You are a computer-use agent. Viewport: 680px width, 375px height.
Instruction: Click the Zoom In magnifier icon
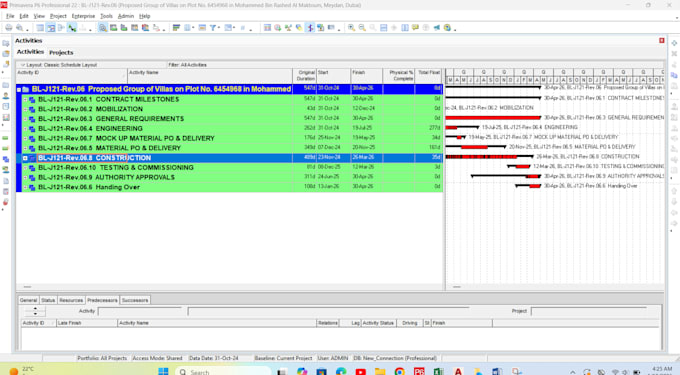[351, 28]
